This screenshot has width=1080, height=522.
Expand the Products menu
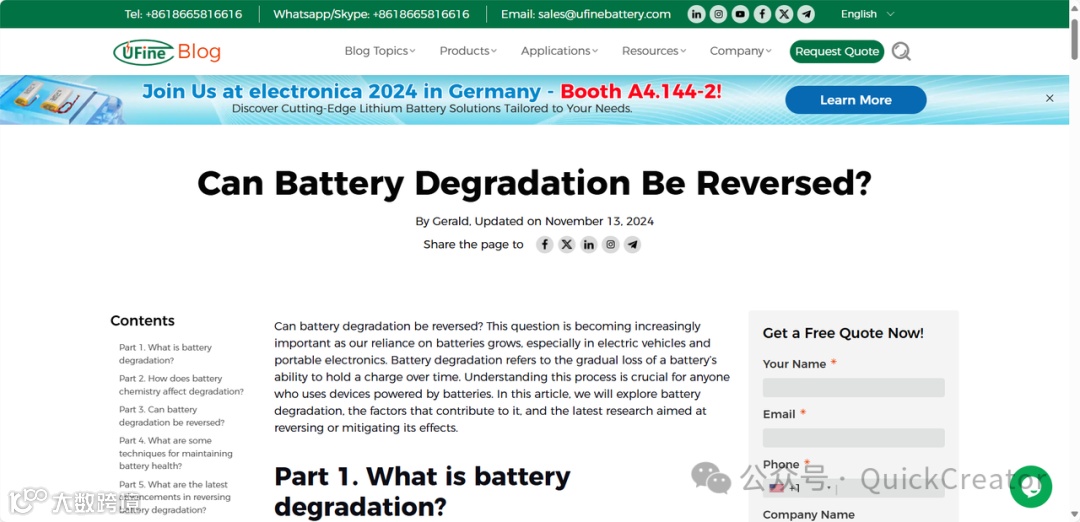click(x=468, y=51)
